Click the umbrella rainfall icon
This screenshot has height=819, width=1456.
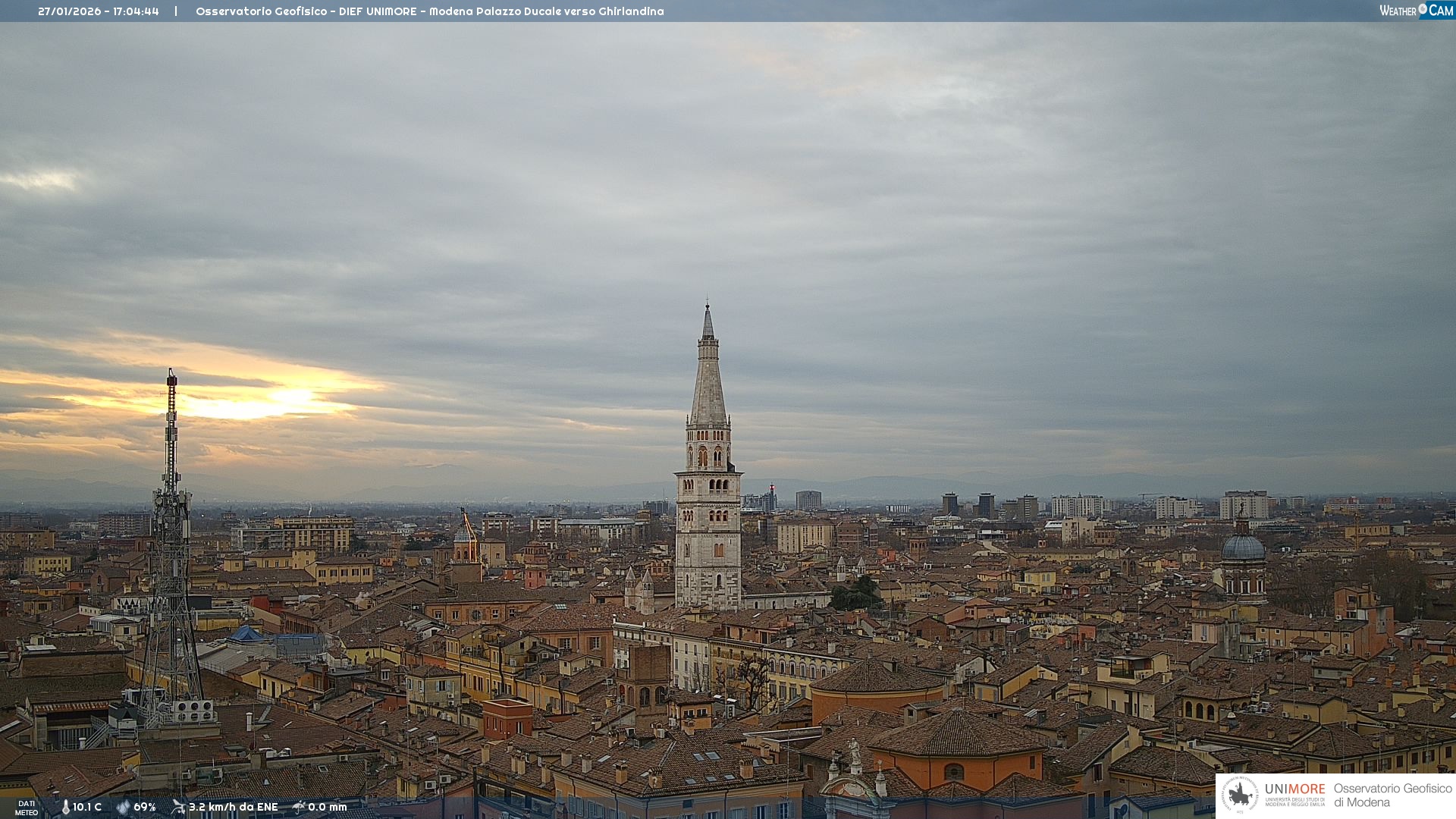299,807
